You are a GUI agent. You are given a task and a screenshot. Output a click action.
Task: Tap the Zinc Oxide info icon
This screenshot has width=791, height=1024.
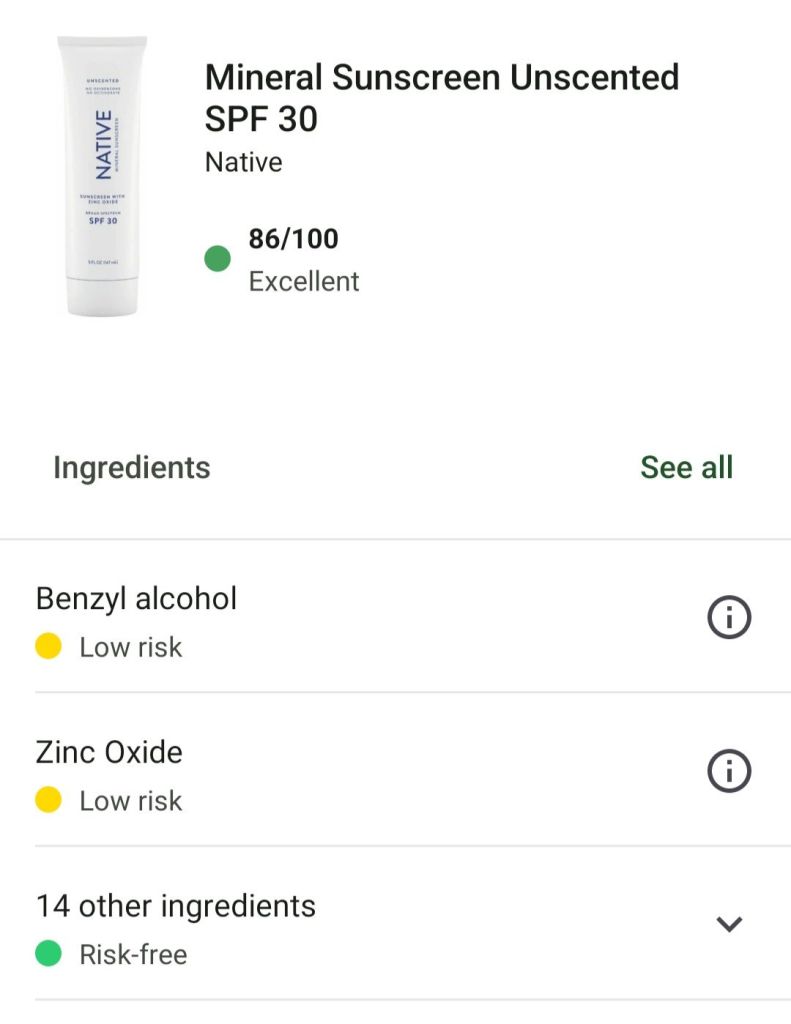(729, 772)
